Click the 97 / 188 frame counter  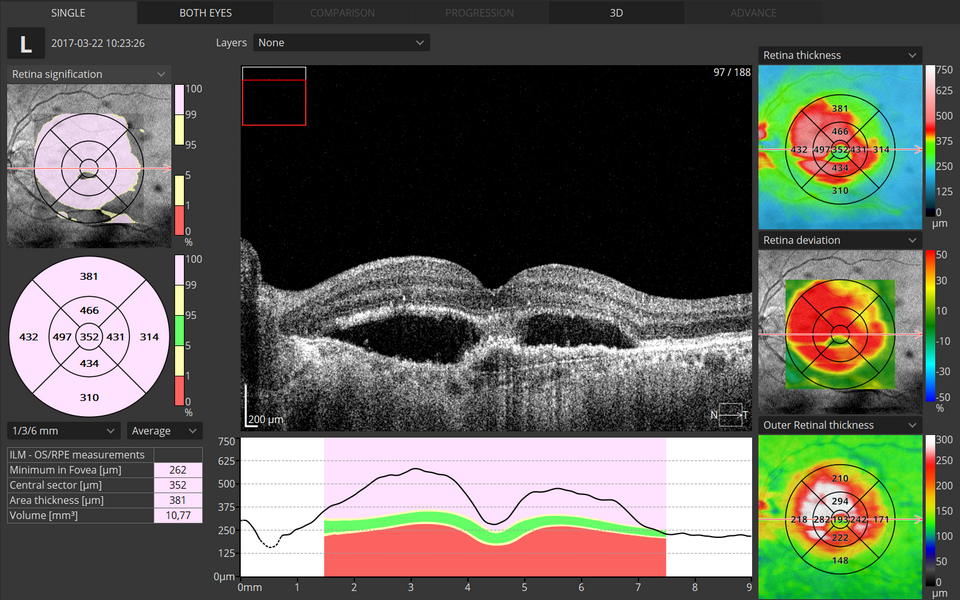(x=731, y=73)
